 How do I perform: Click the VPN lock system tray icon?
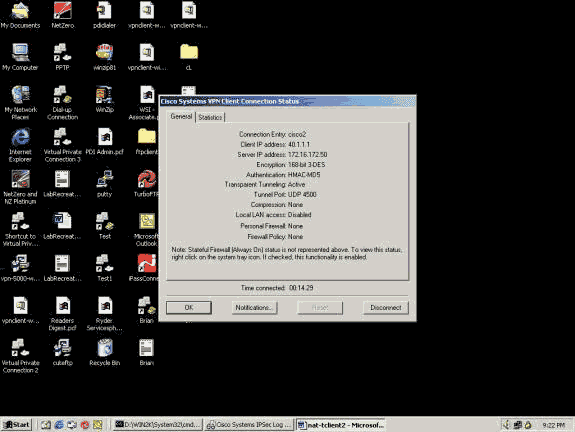pyautogui.click(x=528, y=425)
